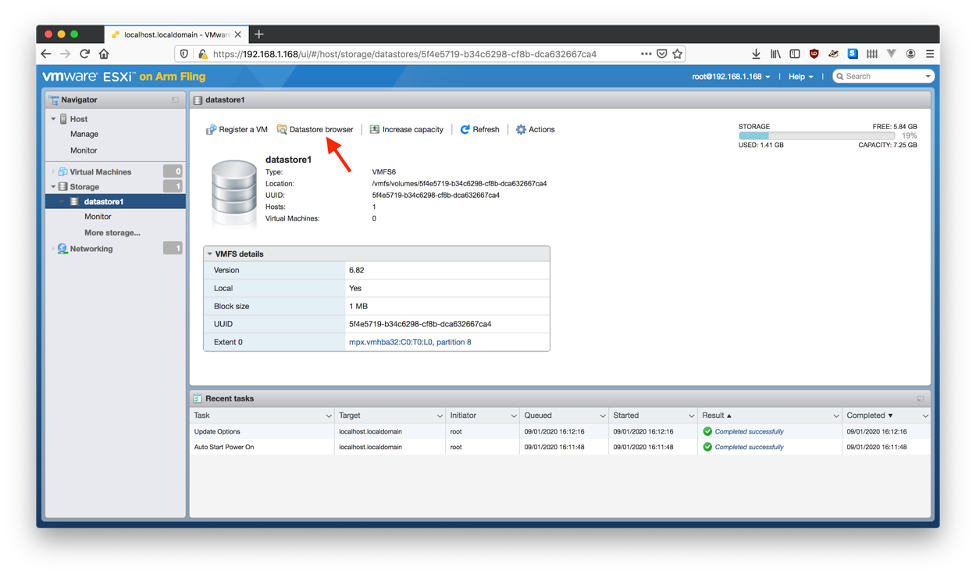The height and width of the screenshot is (576, 976).
Task: Click the large datastore1 disk icon
Action: pyautogui.click(x=234, y=193)
